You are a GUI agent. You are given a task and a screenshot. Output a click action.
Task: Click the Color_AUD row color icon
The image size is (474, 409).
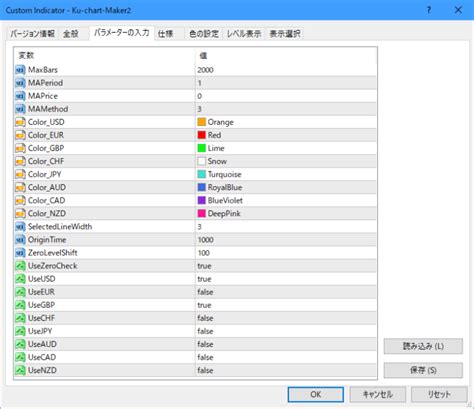(x=20, y=187)
